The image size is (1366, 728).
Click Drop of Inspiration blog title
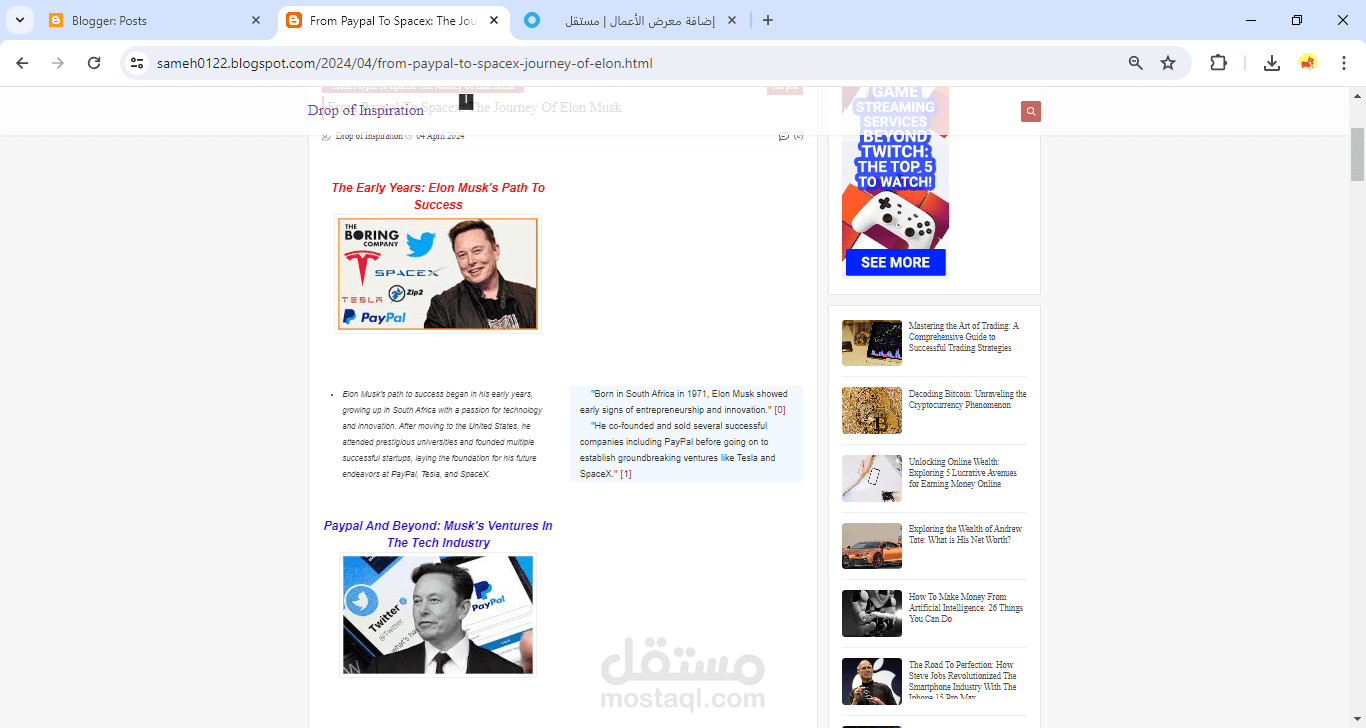366,110
